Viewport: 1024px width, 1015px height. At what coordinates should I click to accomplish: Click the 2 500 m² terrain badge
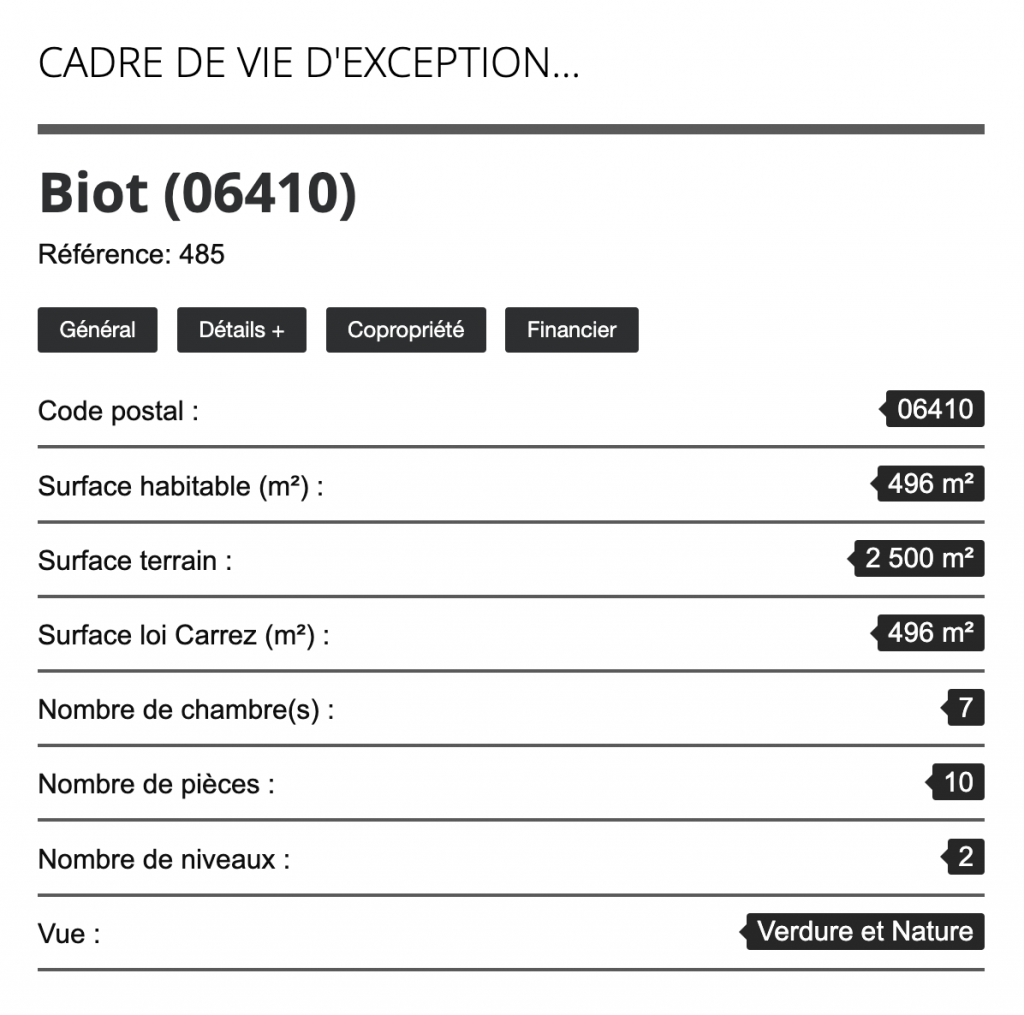(919, 559)
